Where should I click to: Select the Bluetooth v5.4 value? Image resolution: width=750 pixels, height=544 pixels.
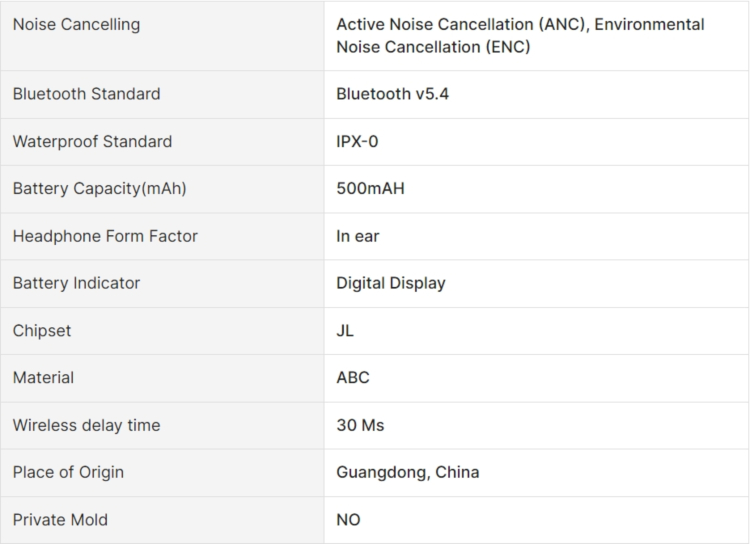pyautogui.click(x=385, y=94)
